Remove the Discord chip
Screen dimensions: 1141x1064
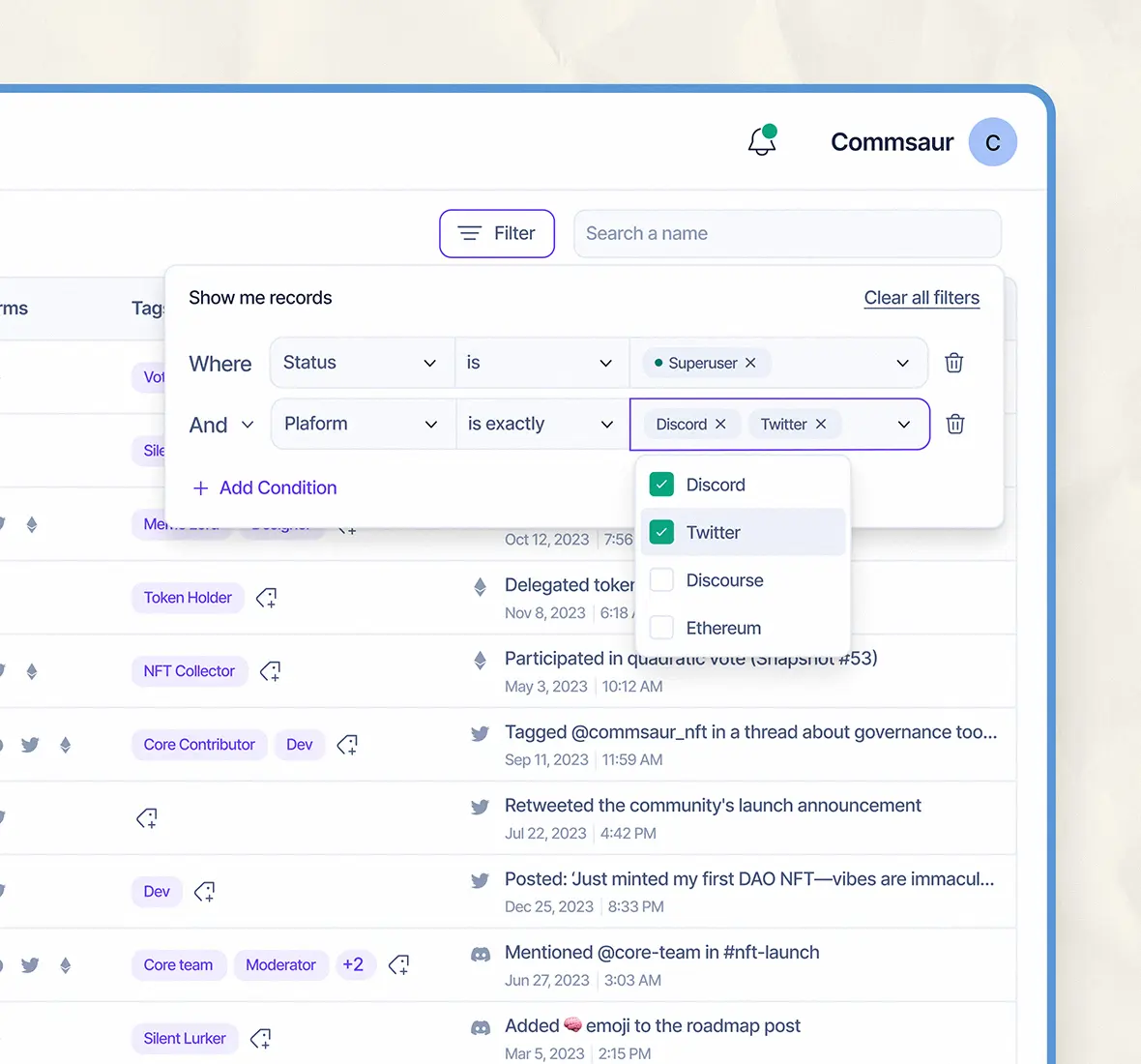click(720, 424)
